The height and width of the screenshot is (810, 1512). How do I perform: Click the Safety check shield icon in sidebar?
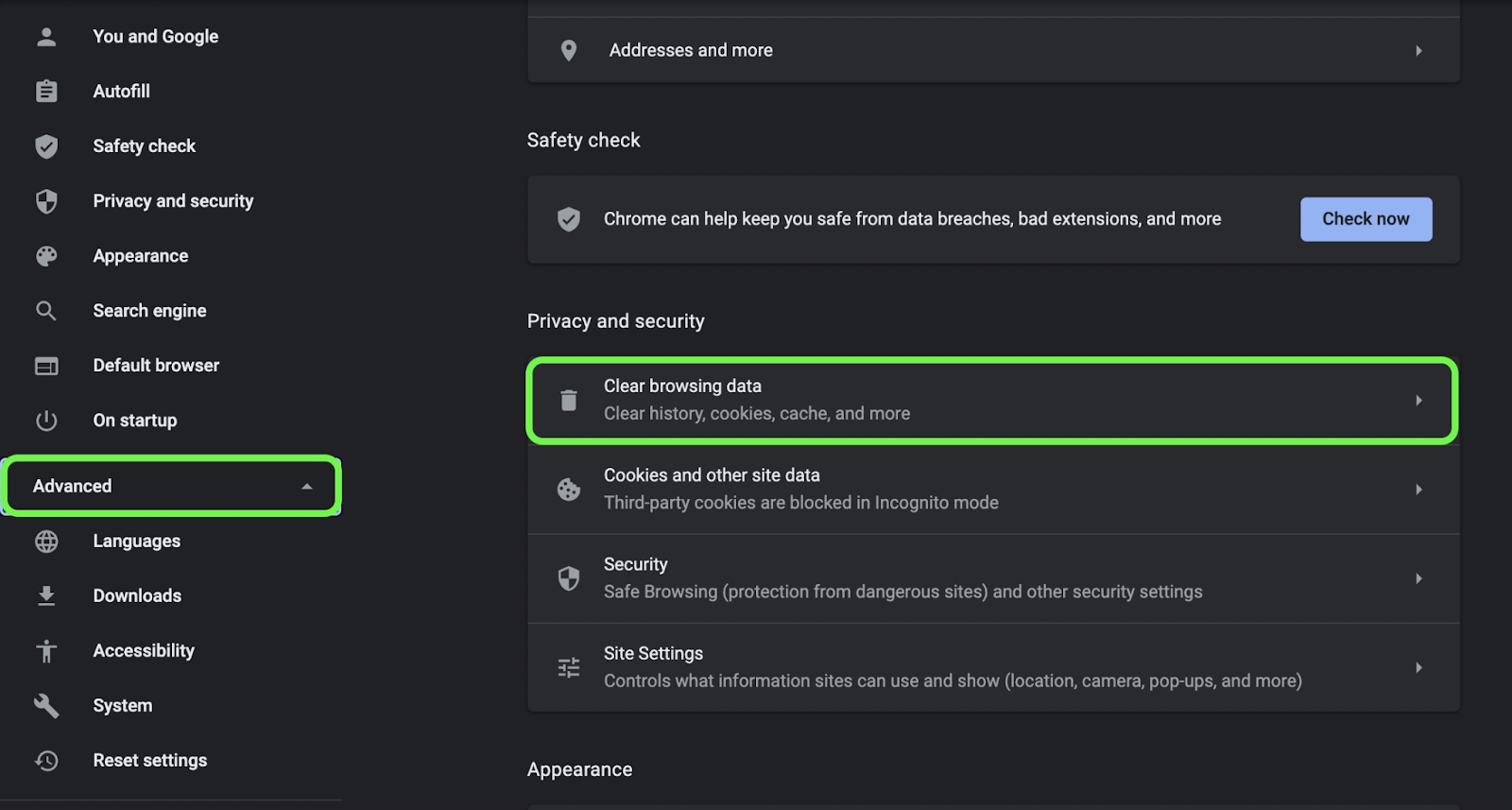[45, 146]
